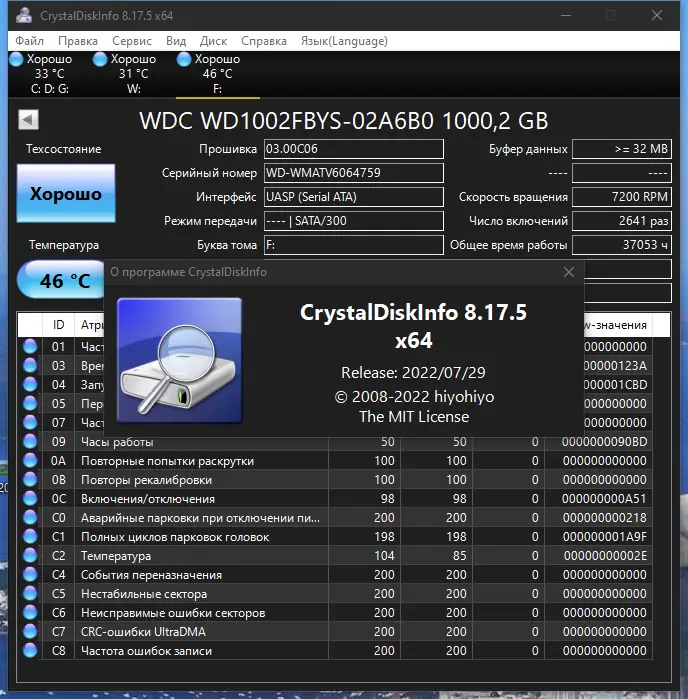Click the status orb for attribute 04
The image size is (688, 699).
tap(30, 384)
